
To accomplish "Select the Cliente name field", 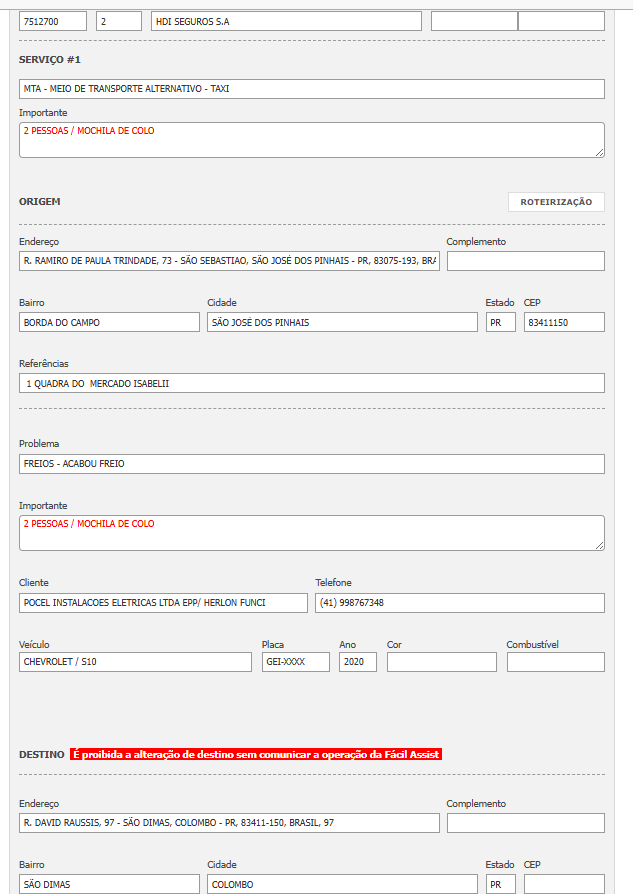I will point(163,603).
